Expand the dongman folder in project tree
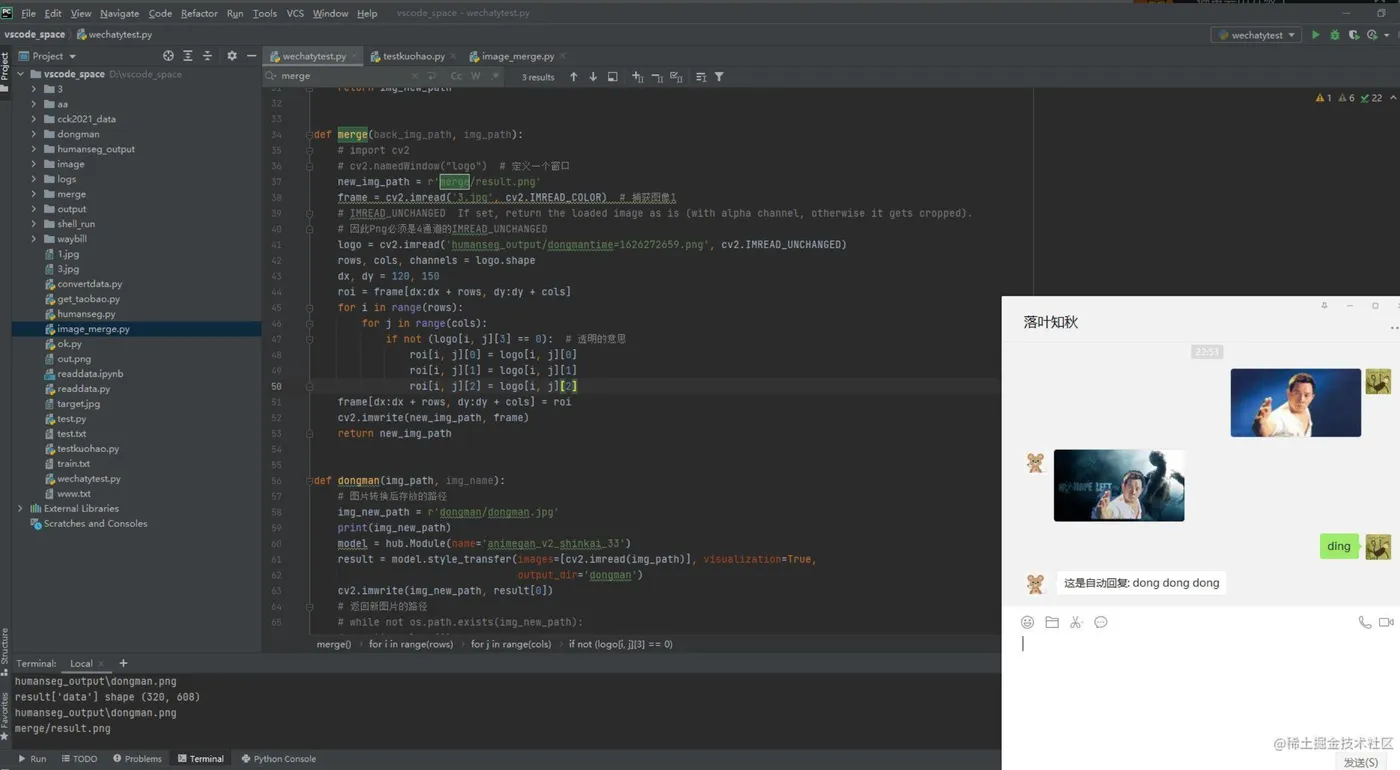The image size is (1400, 770). [34, 134]
